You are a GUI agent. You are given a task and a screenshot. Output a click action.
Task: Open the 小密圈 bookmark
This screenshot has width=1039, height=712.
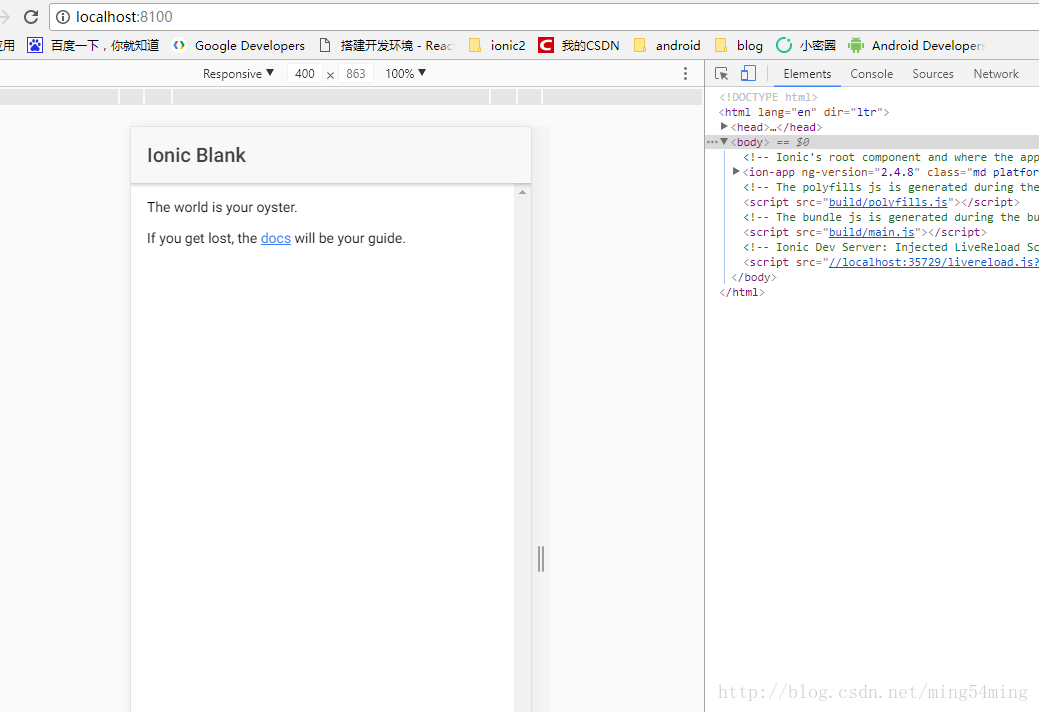[806, 45]
